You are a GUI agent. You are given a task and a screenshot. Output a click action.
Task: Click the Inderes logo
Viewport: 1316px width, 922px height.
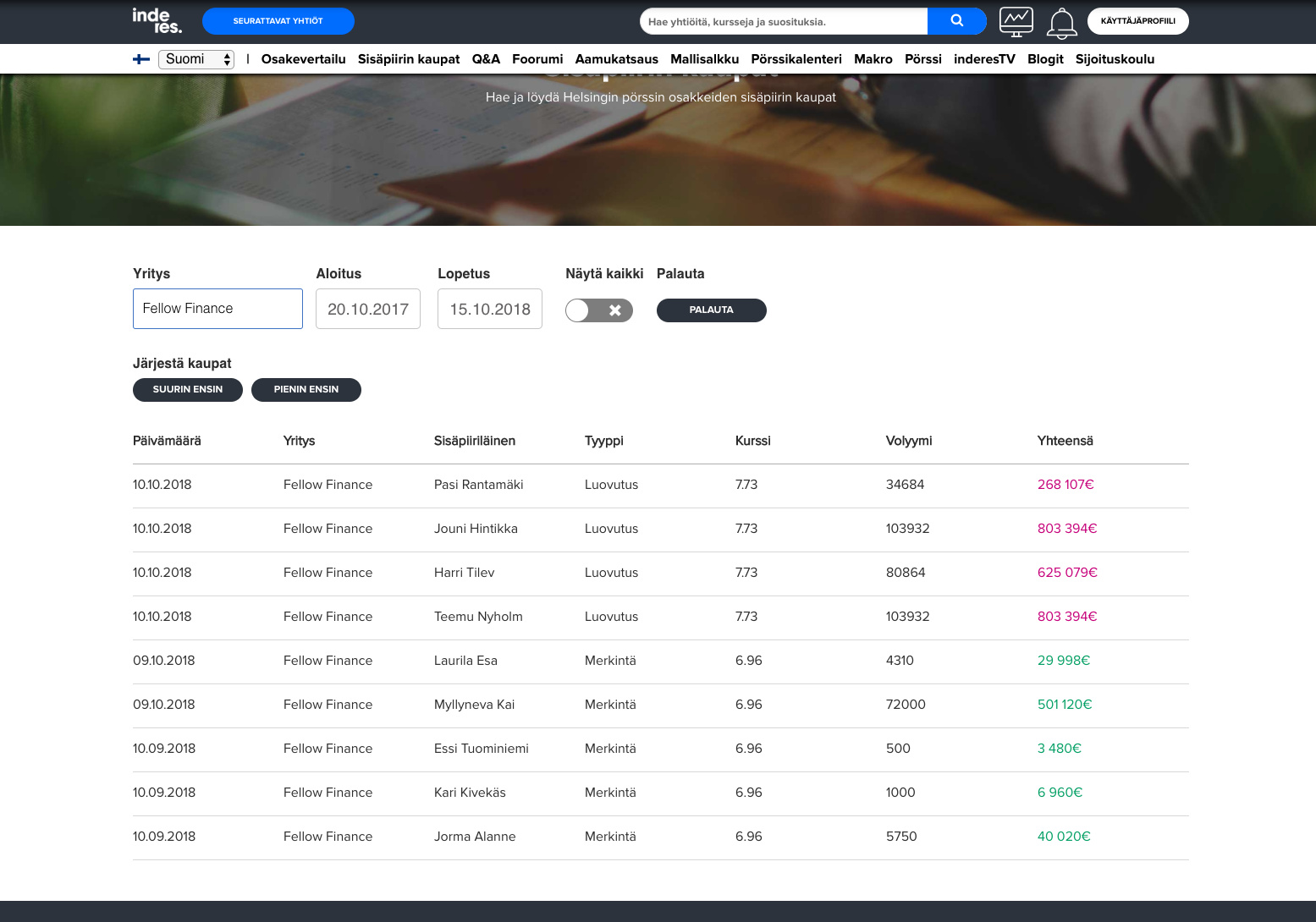(157, 21)
